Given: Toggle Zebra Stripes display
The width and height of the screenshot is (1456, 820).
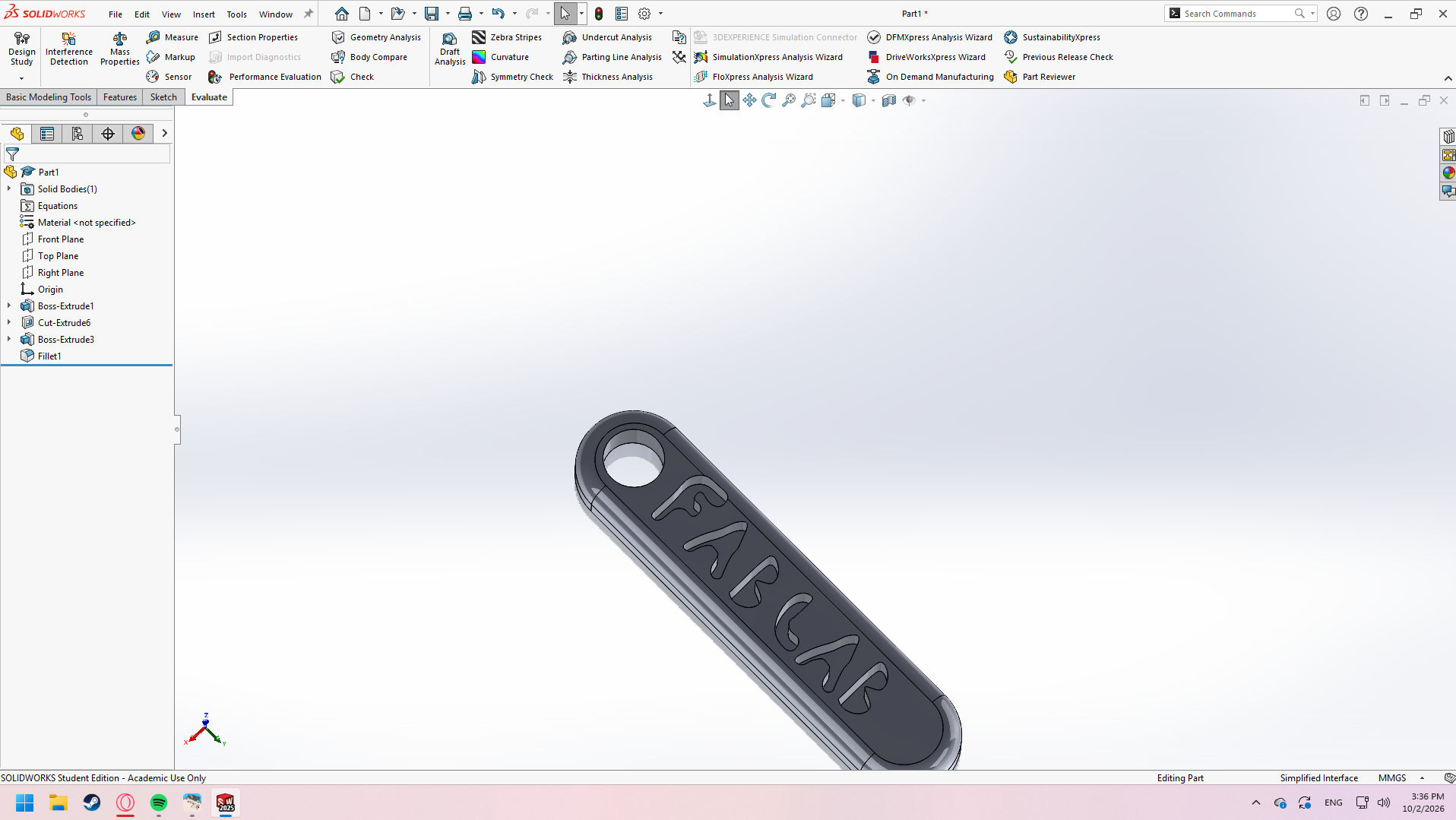Looking at the screenshot, I should (x=507, y=37).
